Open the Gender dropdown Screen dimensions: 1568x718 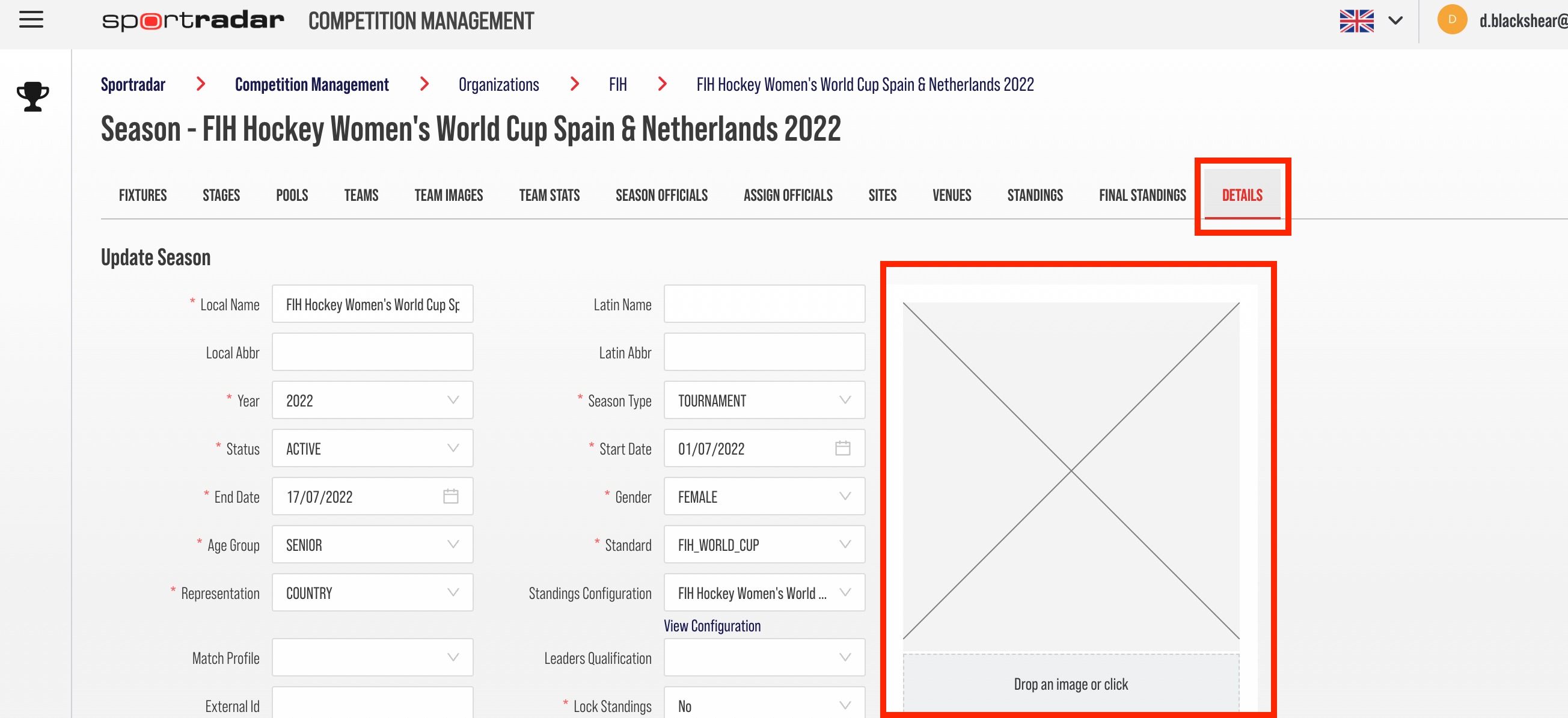click(764, 496)
